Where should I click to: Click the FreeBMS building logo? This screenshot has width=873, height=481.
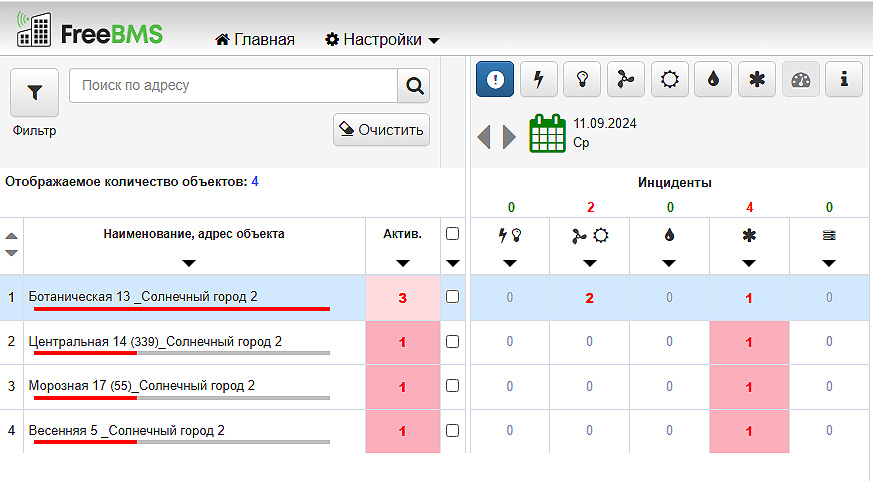[33, 29]
